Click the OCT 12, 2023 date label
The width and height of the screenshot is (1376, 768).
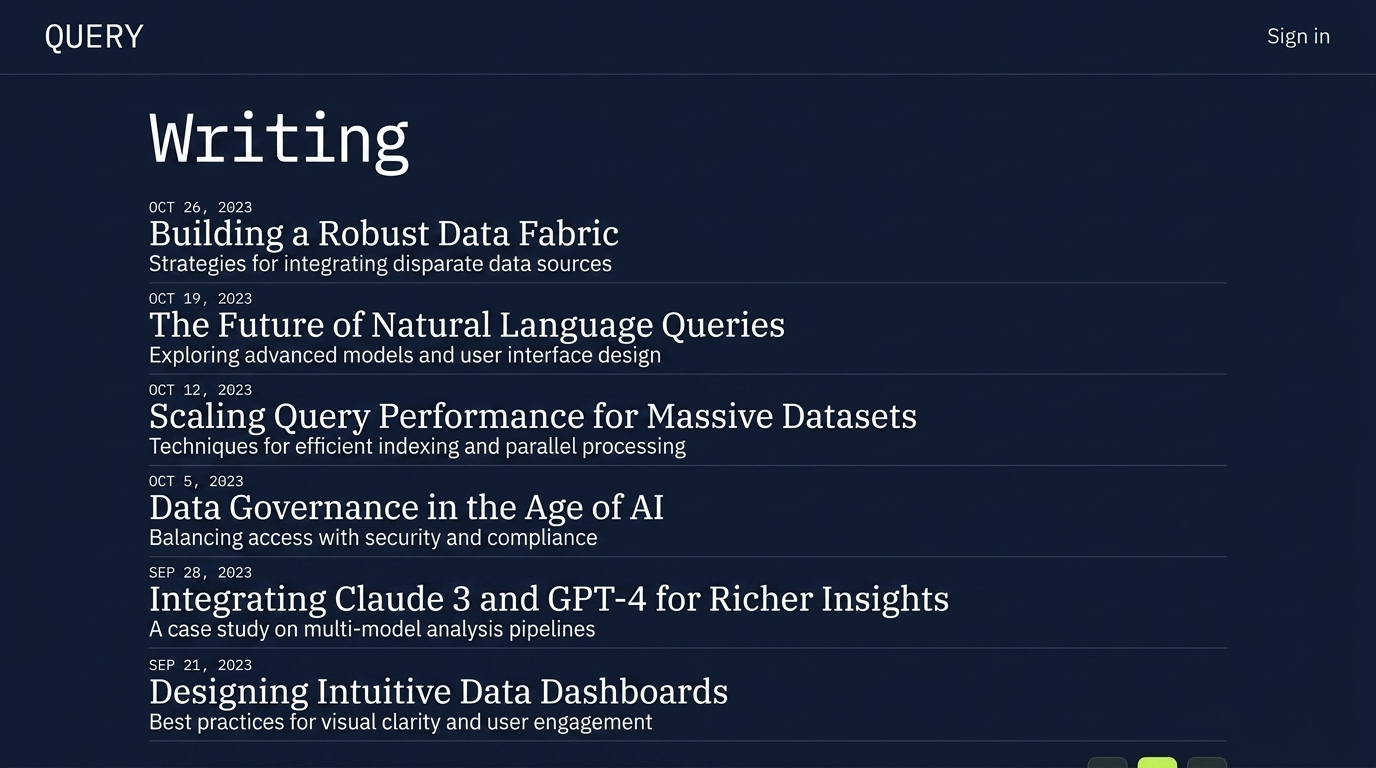(x=200, y=389)
